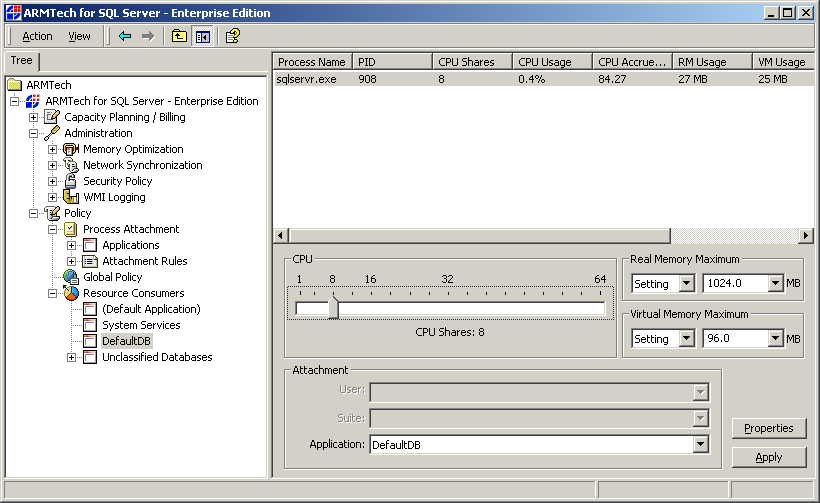This screenshot has width=820, height=503.
Task: Expand the Capacity Planning / Billing node
Action: click(x=33, y=117)
